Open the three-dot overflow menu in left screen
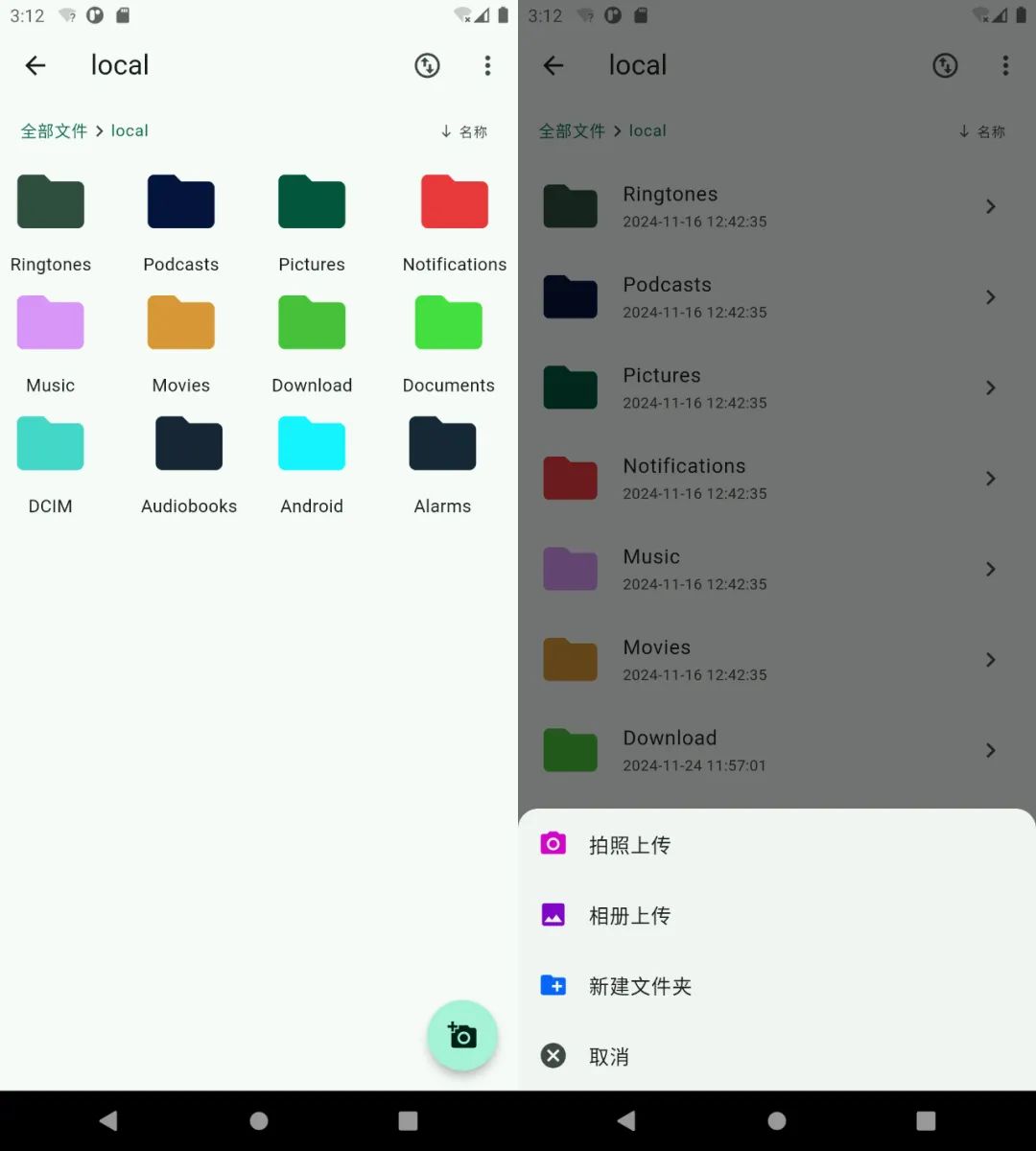Viewport: 1036px width, 1151px height. tap(487, 65)
